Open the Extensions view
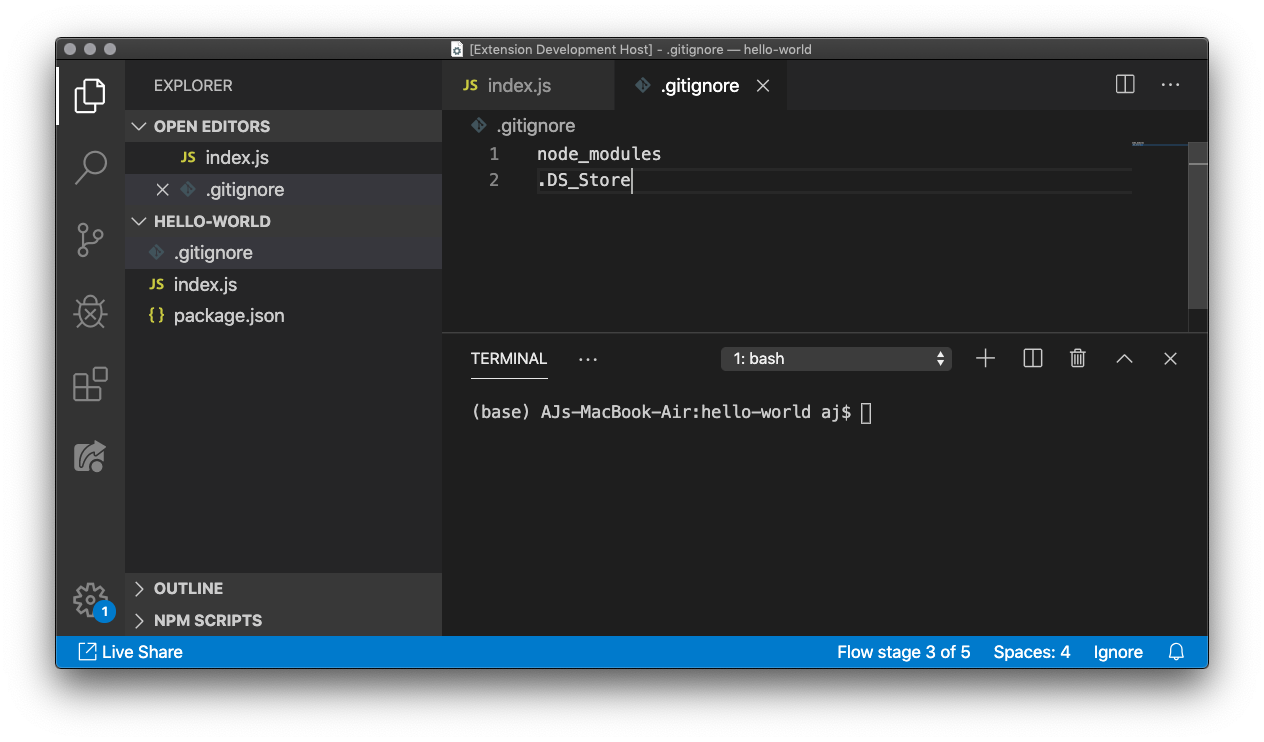This screenshot has width=1264, height=742. coord(90,384)
